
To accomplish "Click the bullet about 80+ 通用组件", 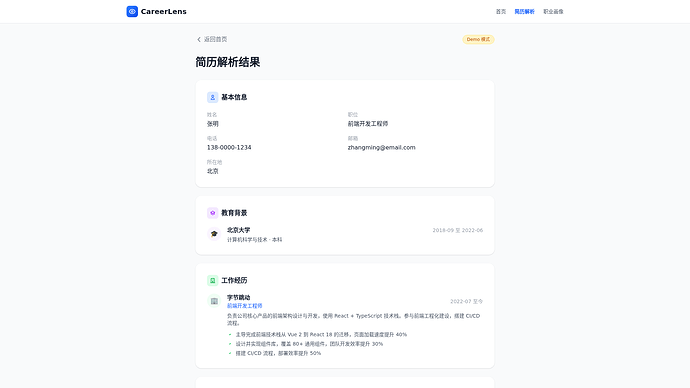I will (309, 344).
